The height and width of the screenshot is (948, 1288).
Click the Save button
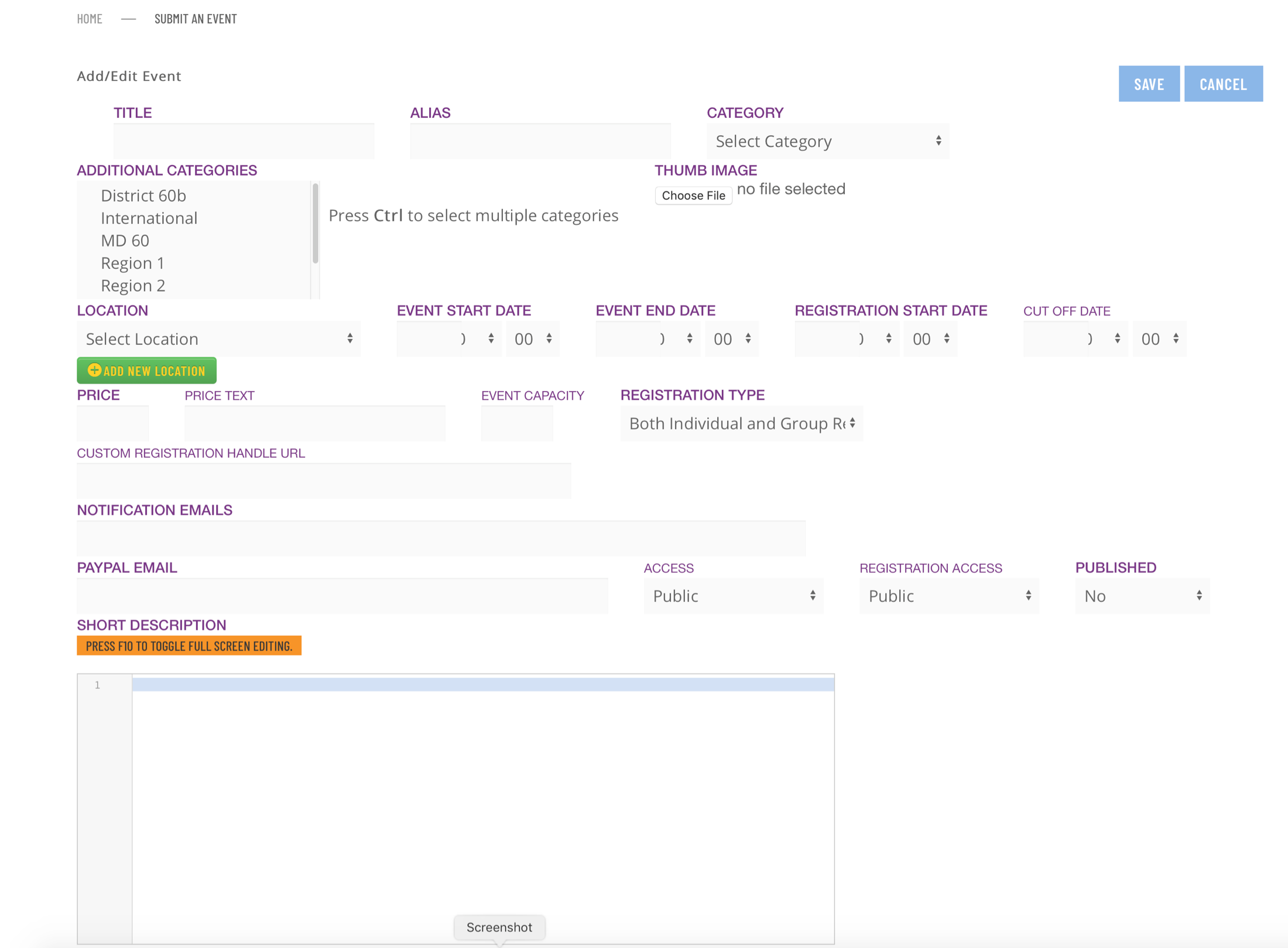(1148, 84)
